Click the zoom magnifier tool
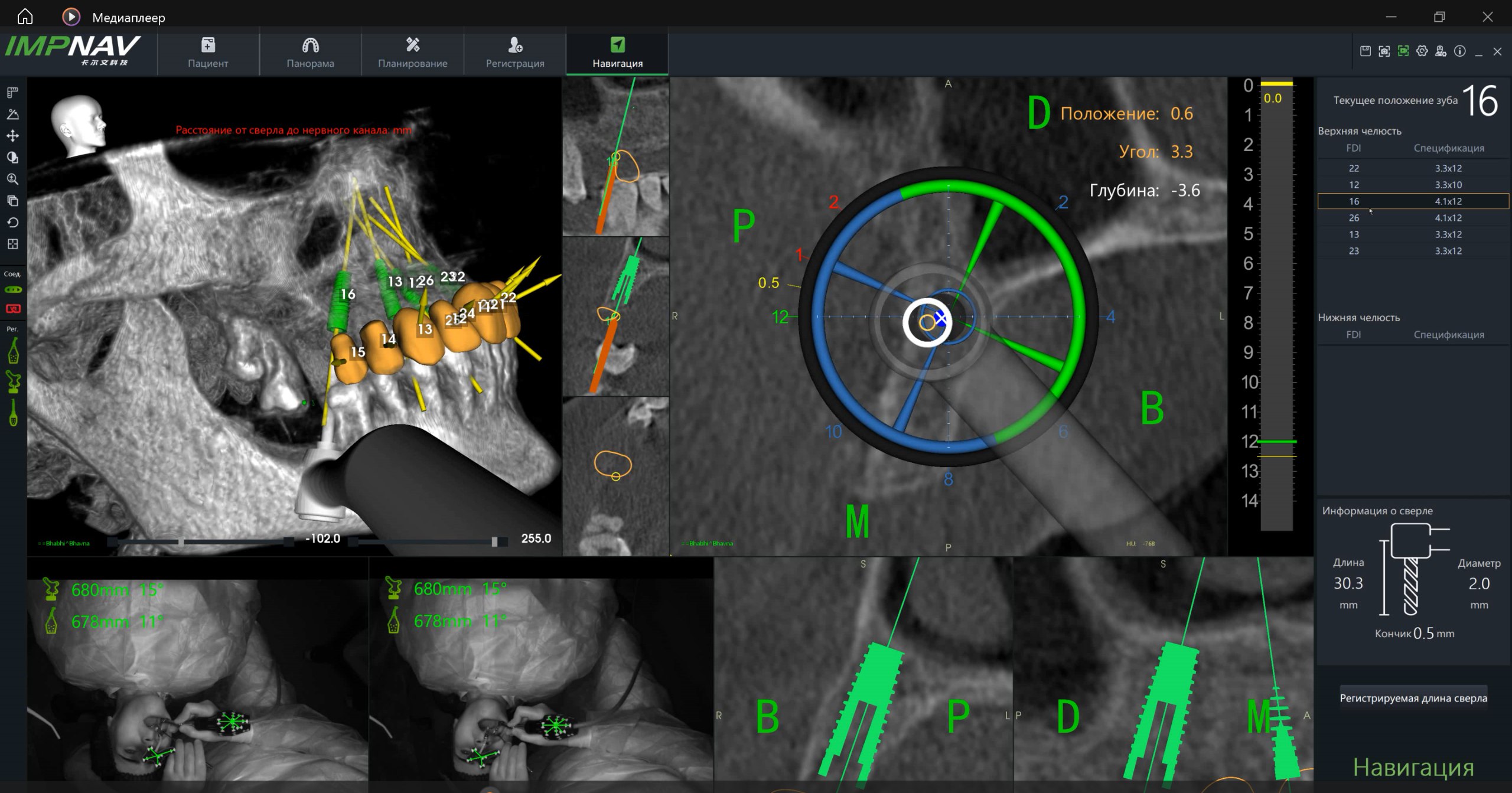This screenshot has height=793, width=1512. coord(12,179)
